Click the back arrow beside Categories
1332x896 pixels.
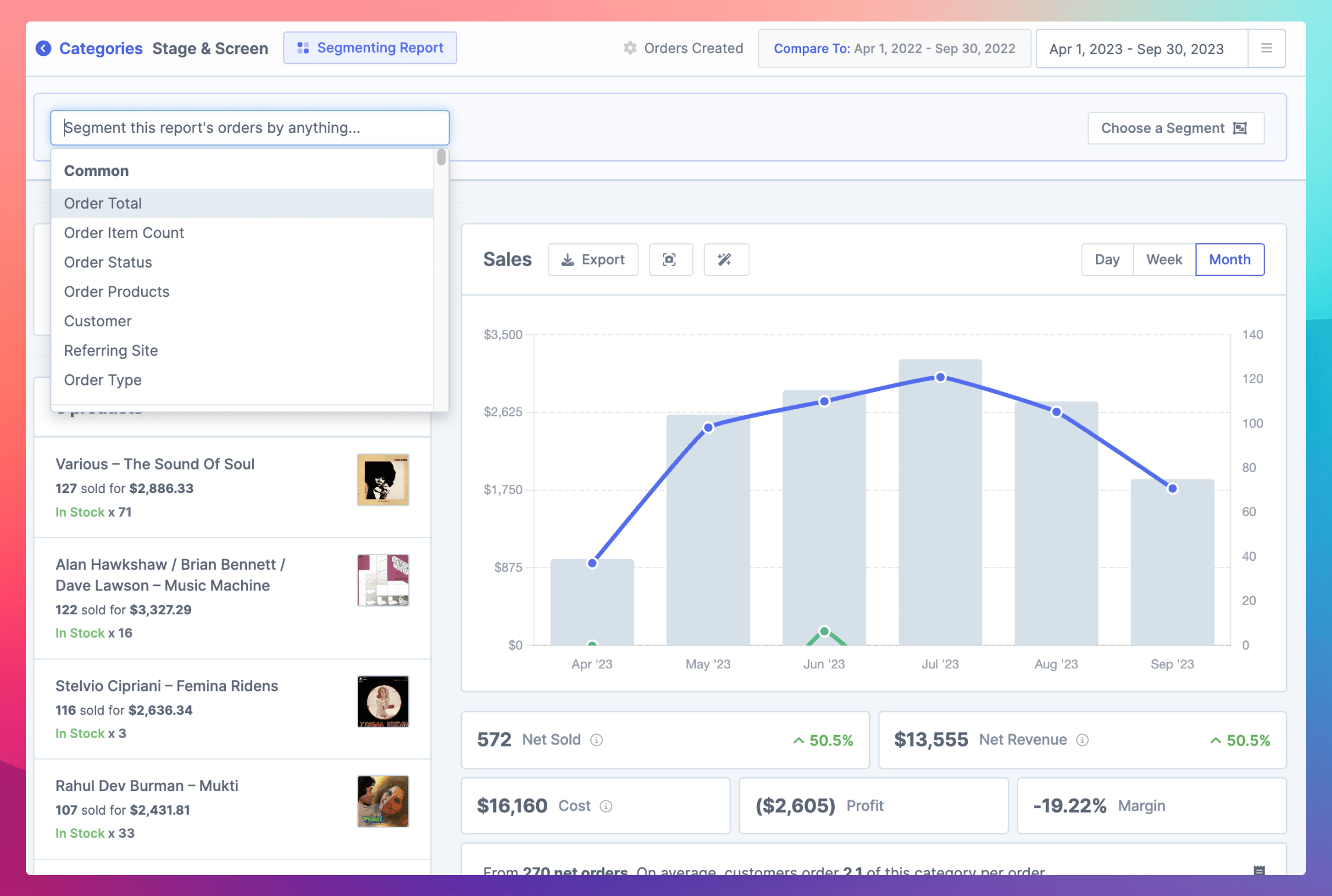coord(44,48)
